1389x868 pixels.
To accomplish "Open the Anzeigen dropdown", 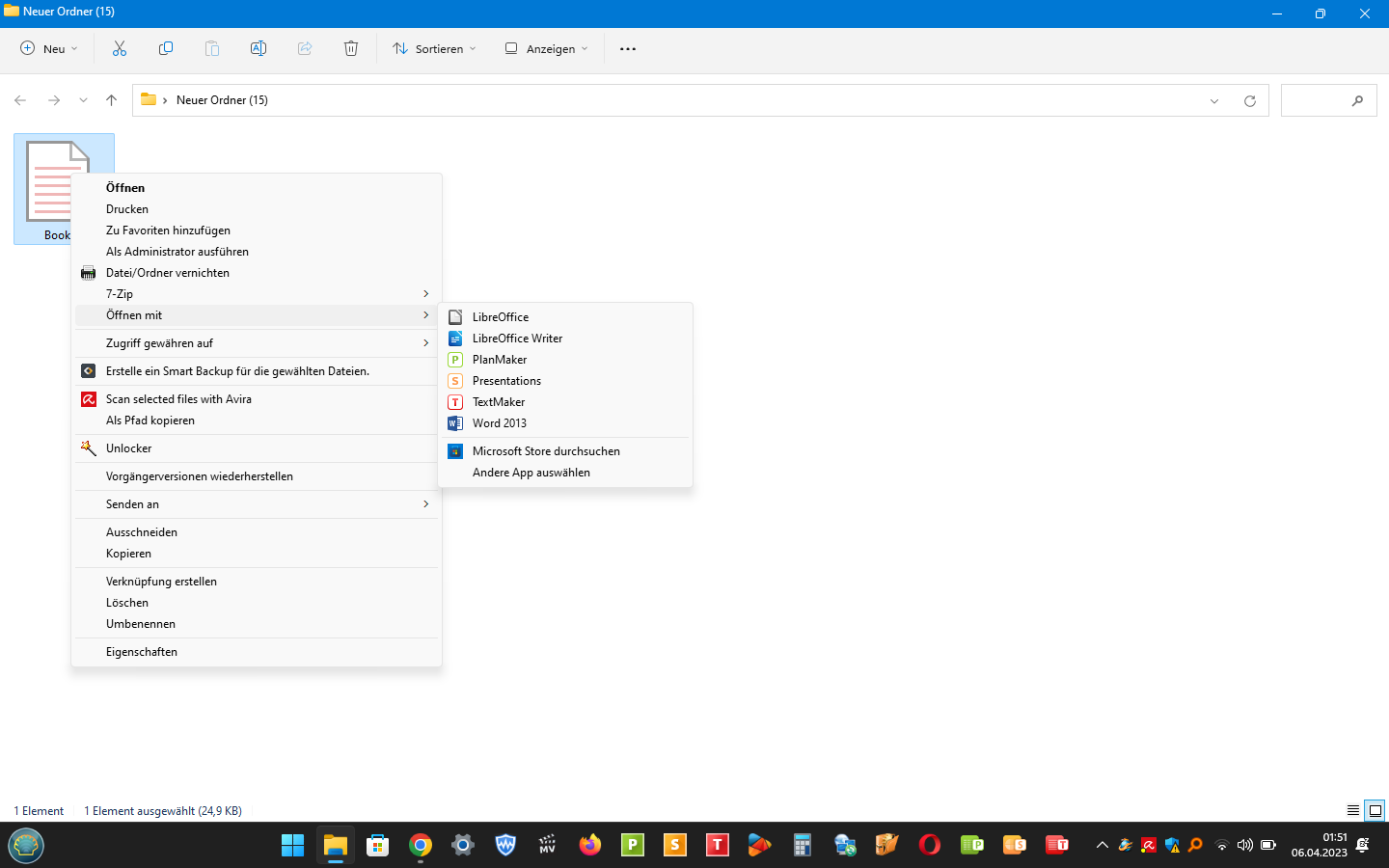I will pos(546,48).
